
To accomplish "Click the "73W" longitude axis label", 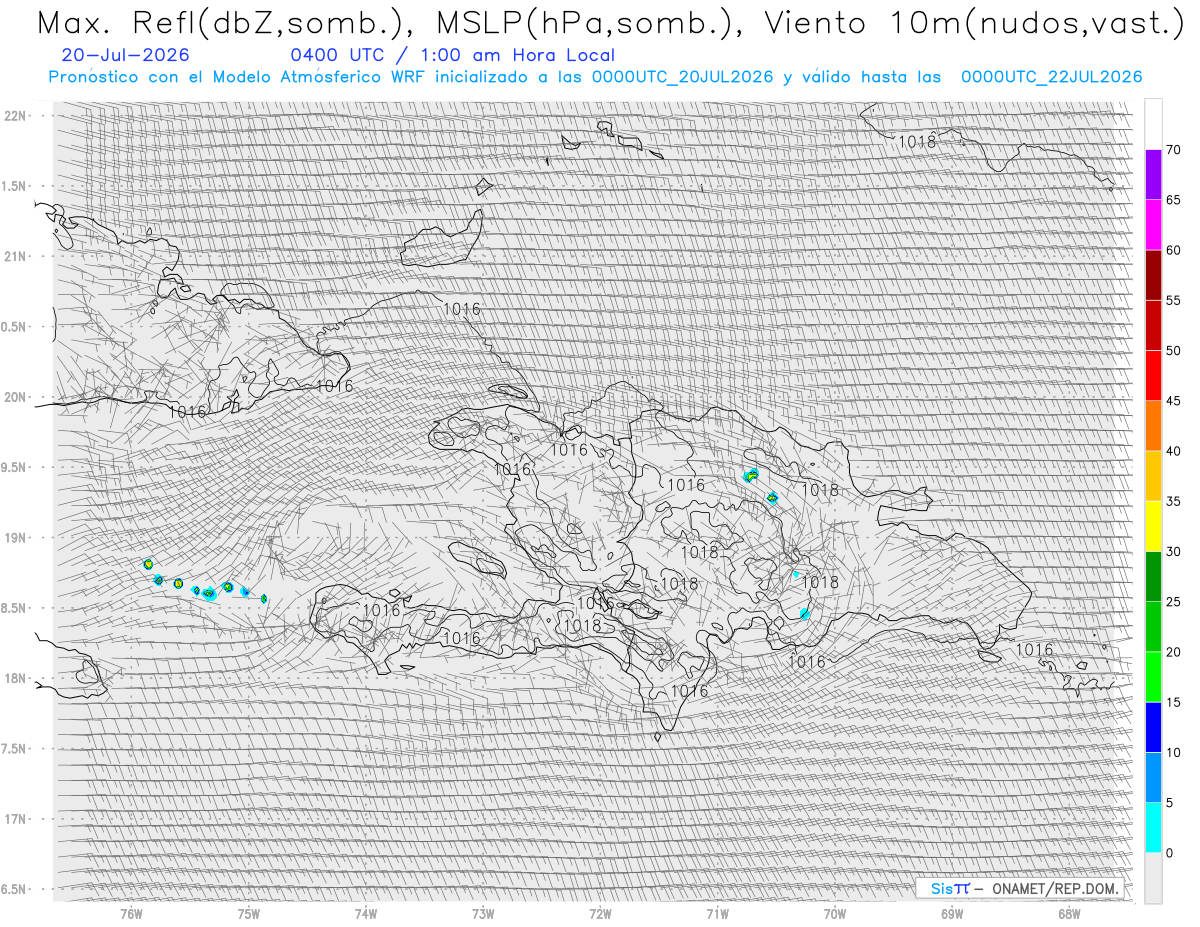I will pos(483,914).
